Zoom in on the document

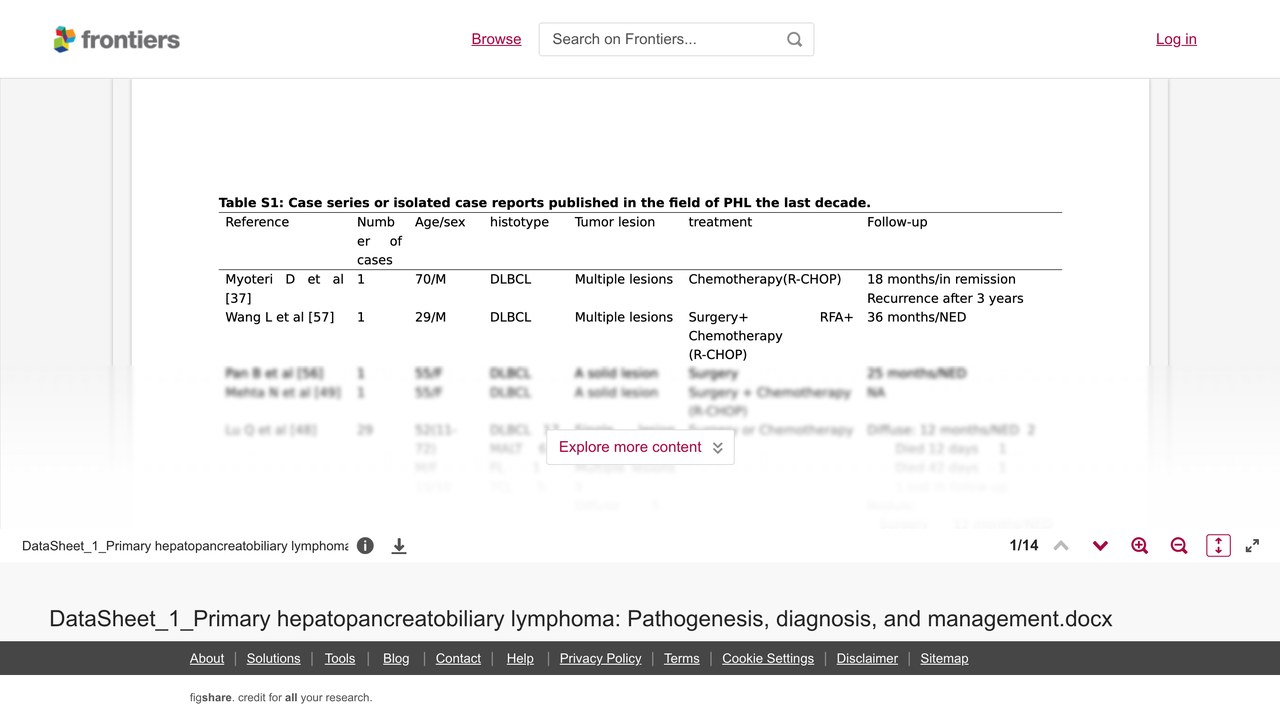[x=1139, y=546]
